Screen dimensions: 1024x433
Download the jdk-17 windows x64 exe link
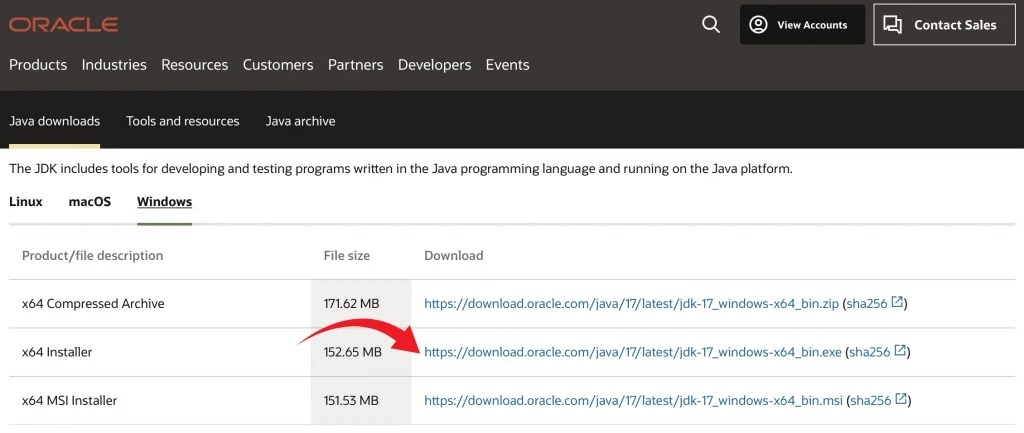(x=633, y=352)
